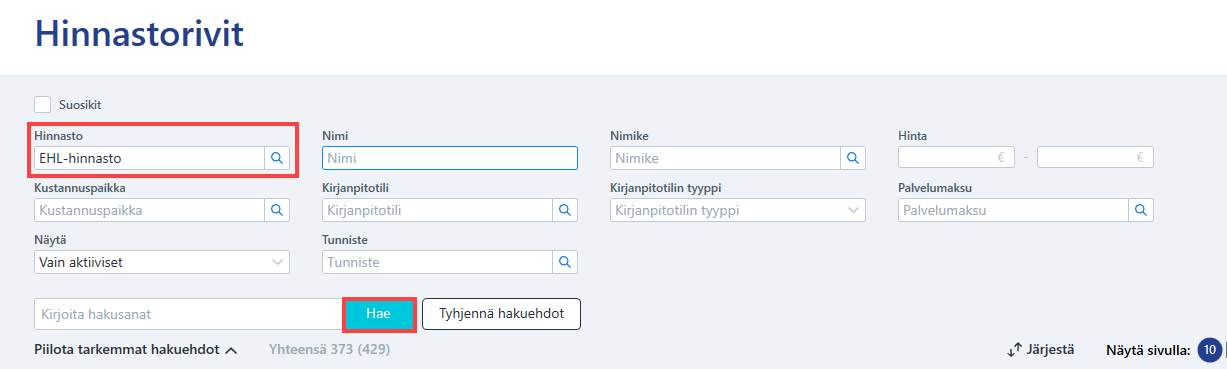Clear filters with Tyhjennä hakuehdot
1227x369 pixels.
(501, 314)
